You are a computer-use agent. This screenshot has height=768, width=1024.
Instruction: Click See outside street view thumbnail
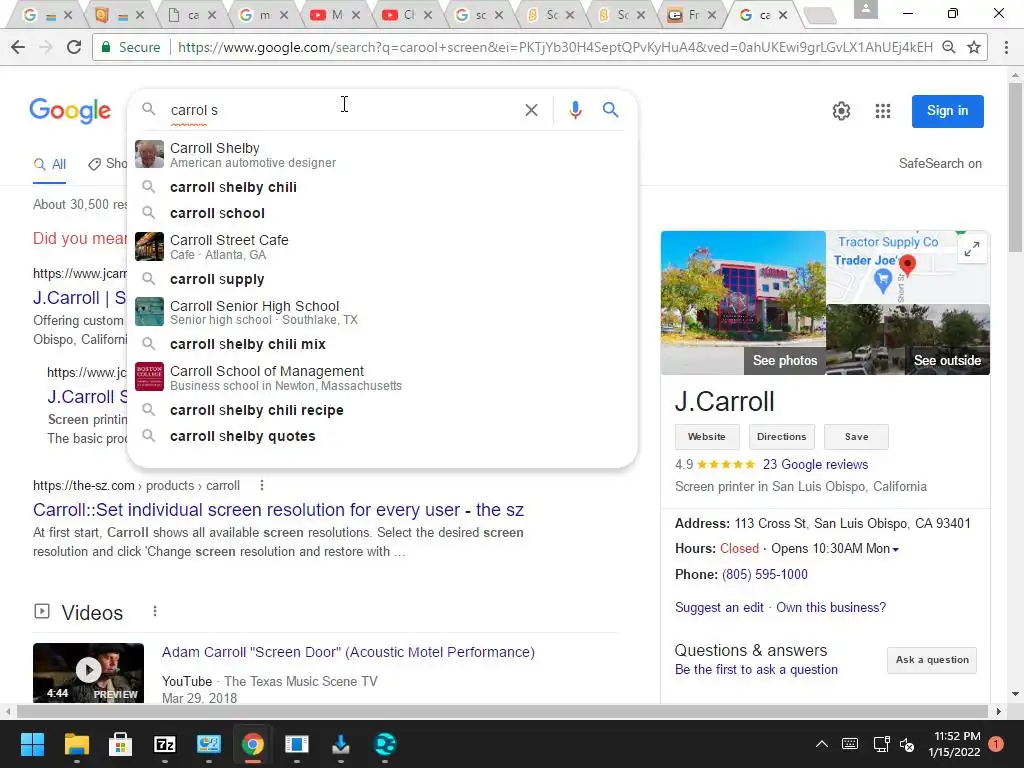tap(908, 340)
